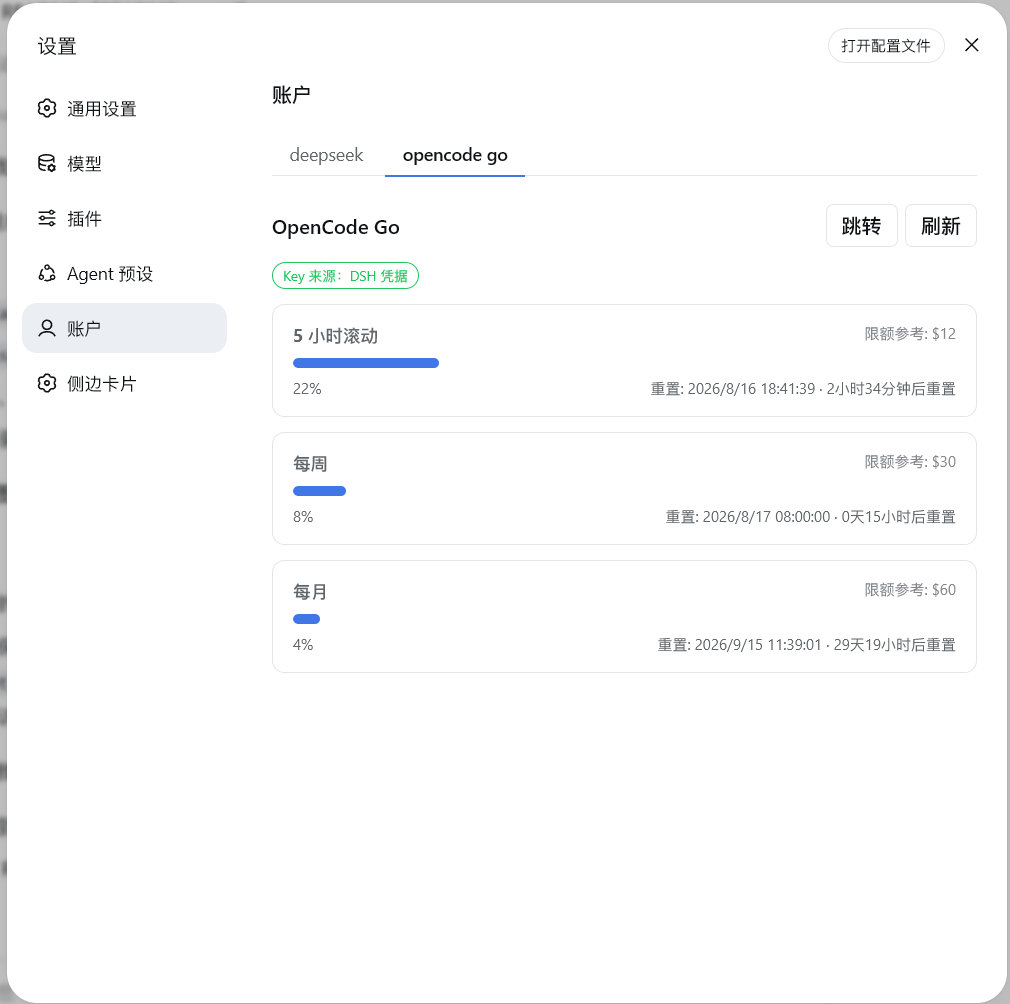Screen dimensions: 1010x1004
Task: Open the 通用设置 section
Action: pos(124,108)
